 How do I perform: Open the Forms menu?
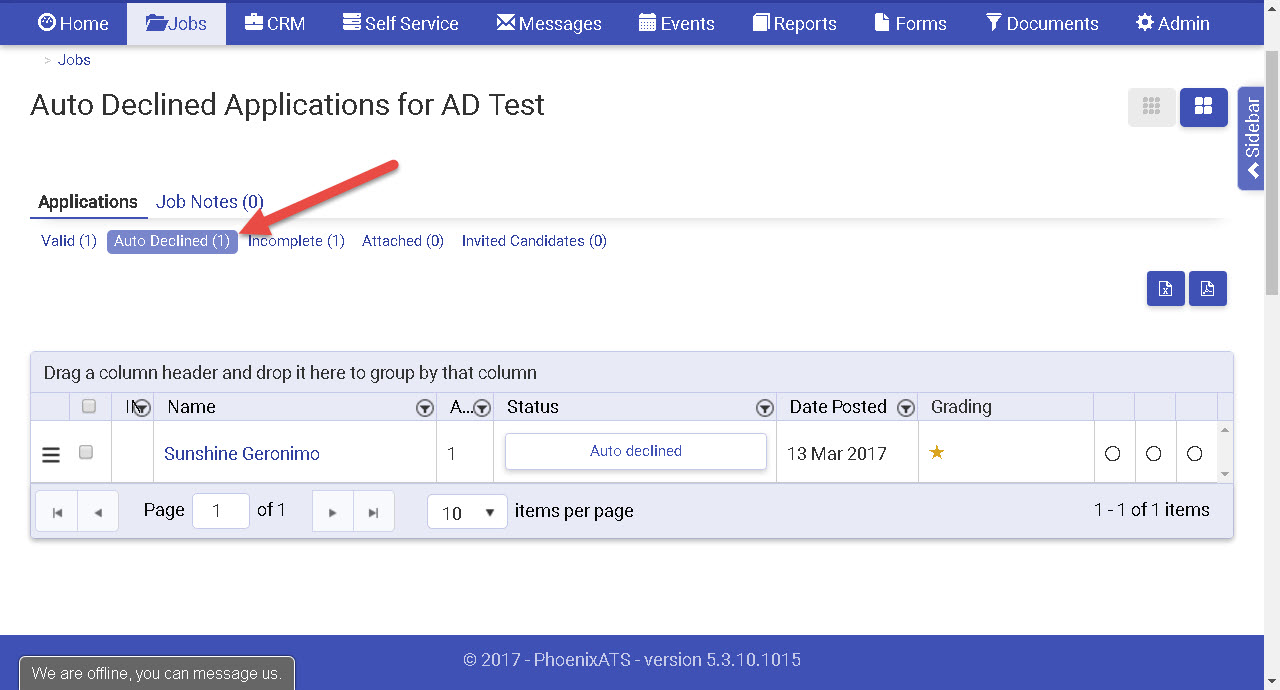[x=910, y=23]
